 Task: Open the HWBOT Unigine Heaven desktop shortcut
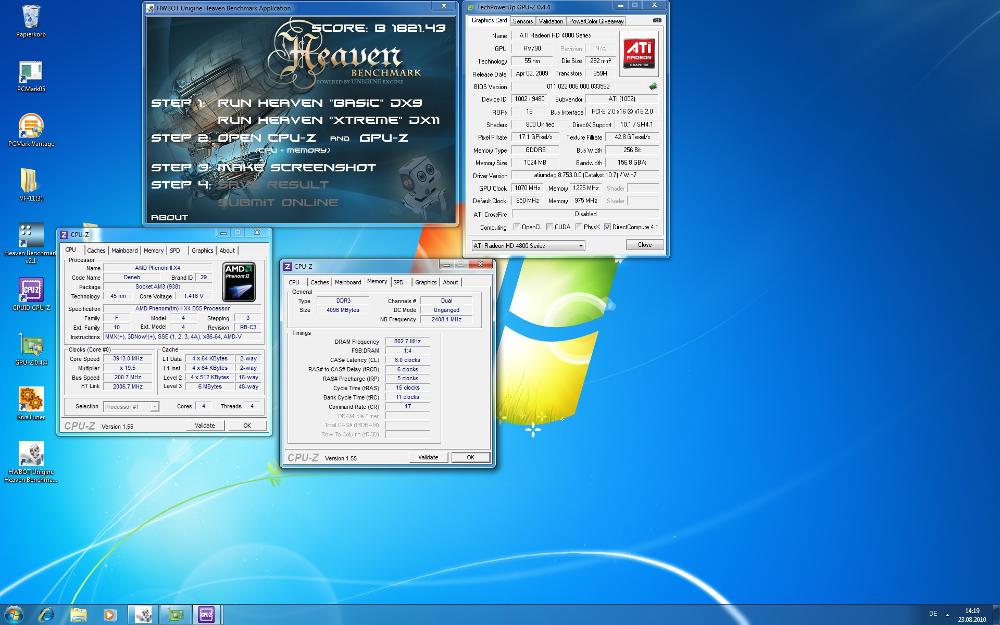coord(31,462)
